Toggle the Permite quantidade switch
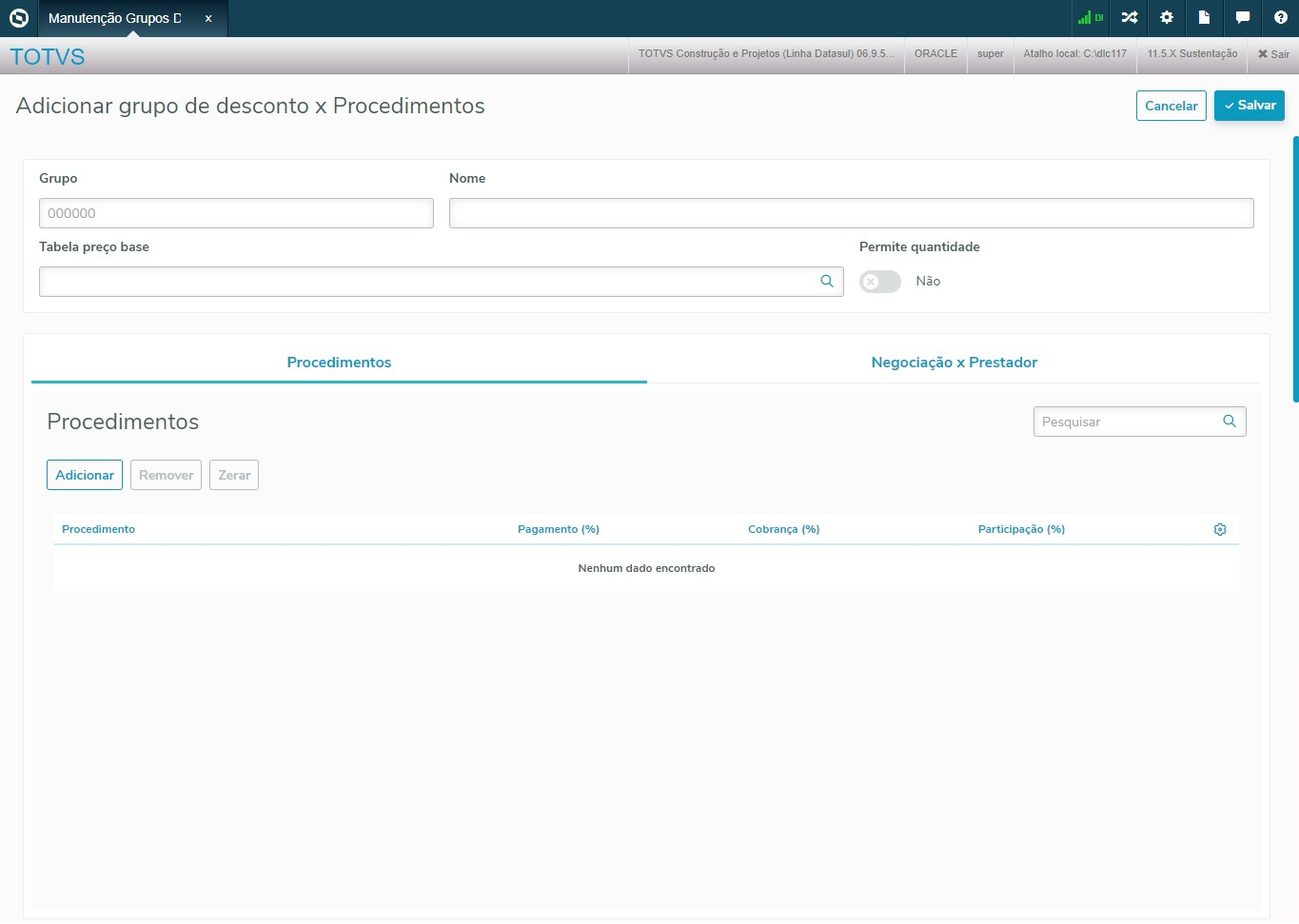This screenshot has width=1299, height=924. [880, 282]
